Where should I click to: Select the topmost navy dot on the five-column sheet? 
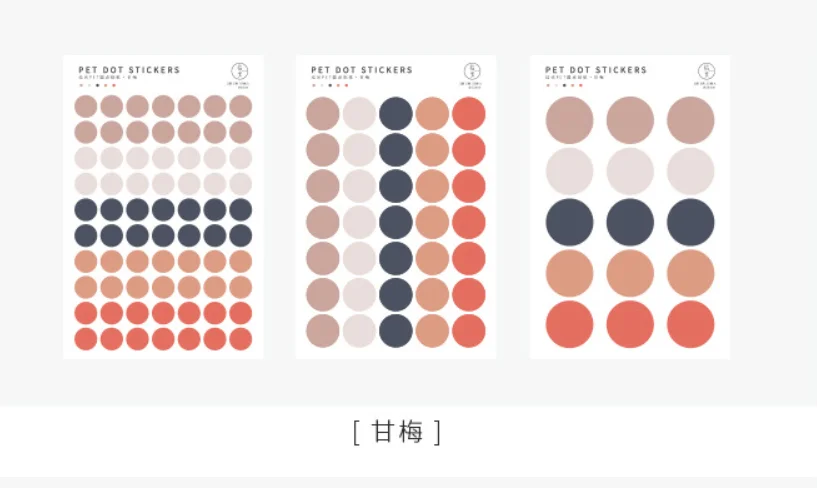point(396,114)
